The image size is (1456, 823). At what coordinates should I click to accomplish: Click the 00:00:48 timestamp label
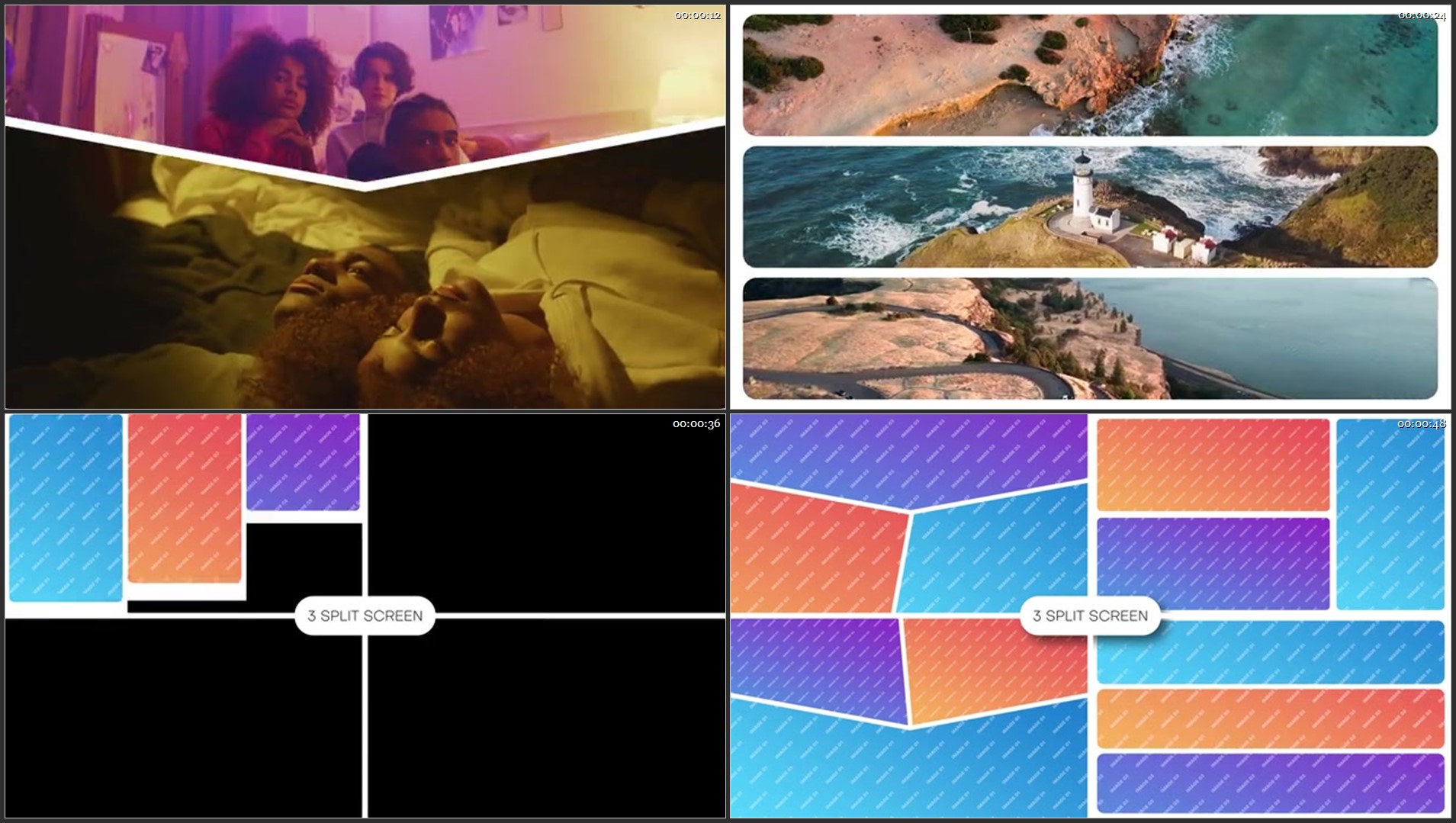click(x=1421, y=423)
